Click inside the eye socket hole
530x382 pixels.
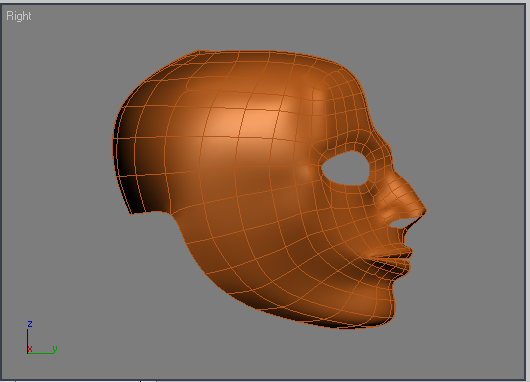click(346, 168)
